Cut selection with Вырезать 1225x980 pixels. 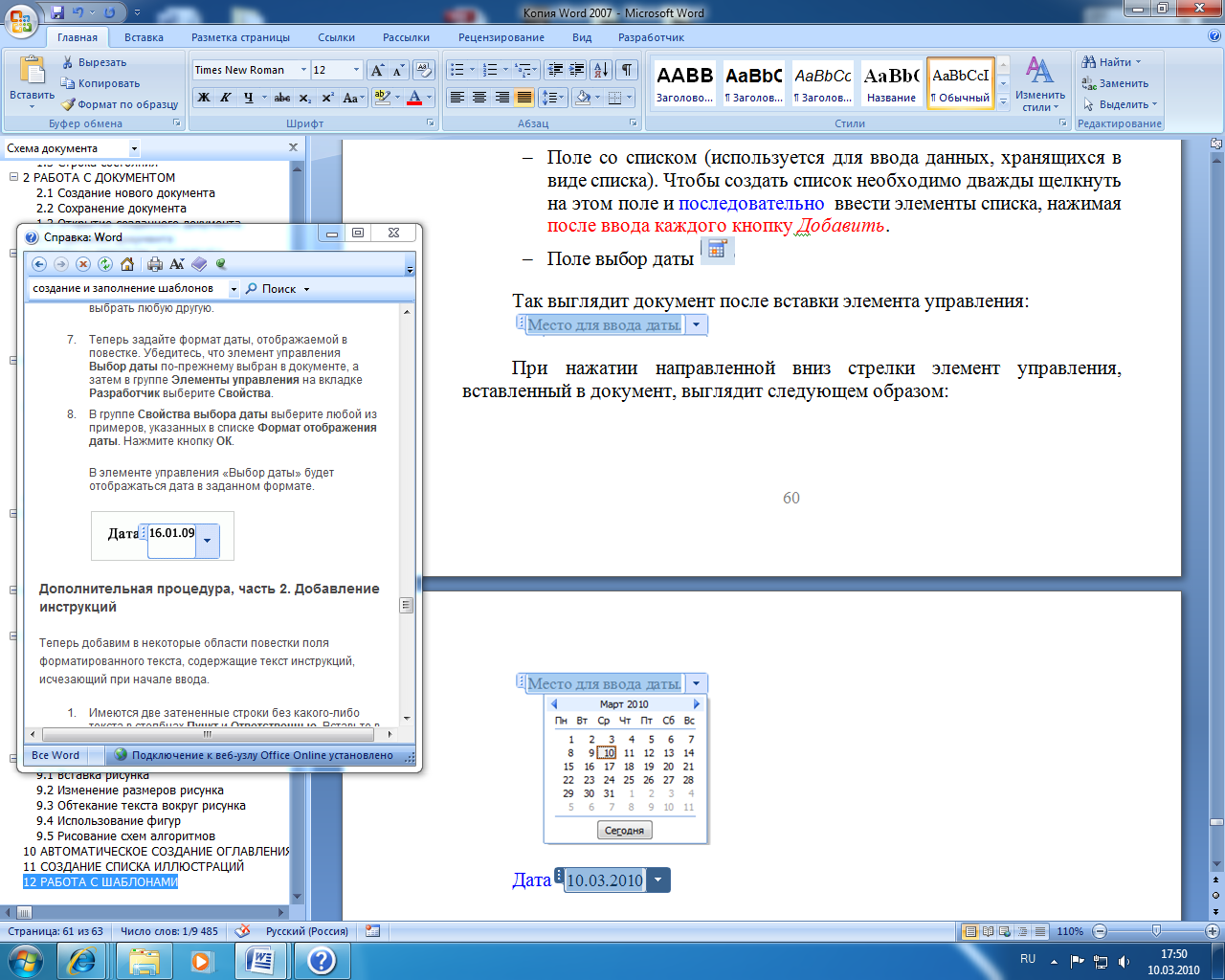94,62
